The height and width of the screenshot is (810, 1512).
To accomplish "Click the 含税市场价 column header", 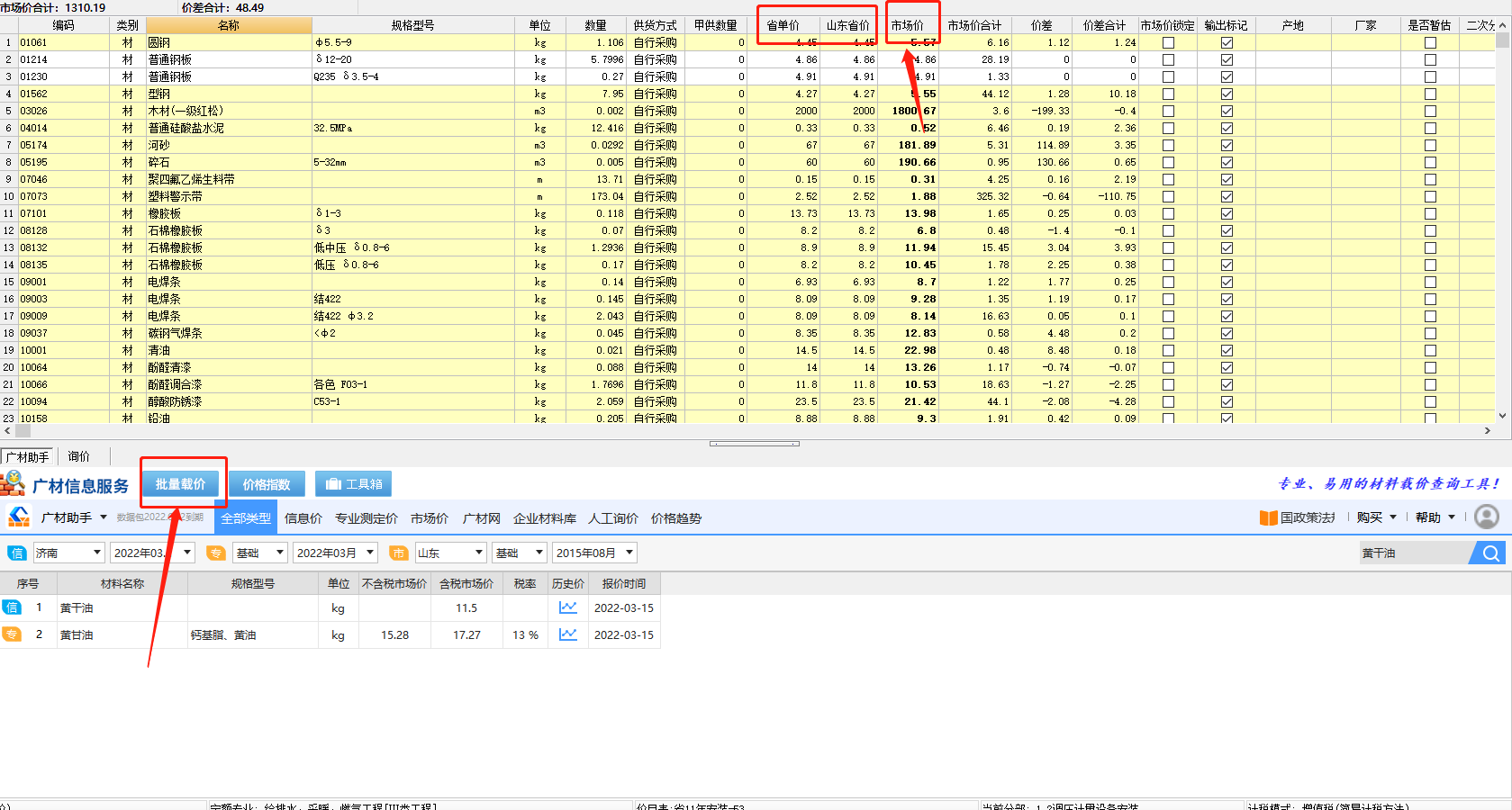I will pyautogui.click(x=466, y=583).
